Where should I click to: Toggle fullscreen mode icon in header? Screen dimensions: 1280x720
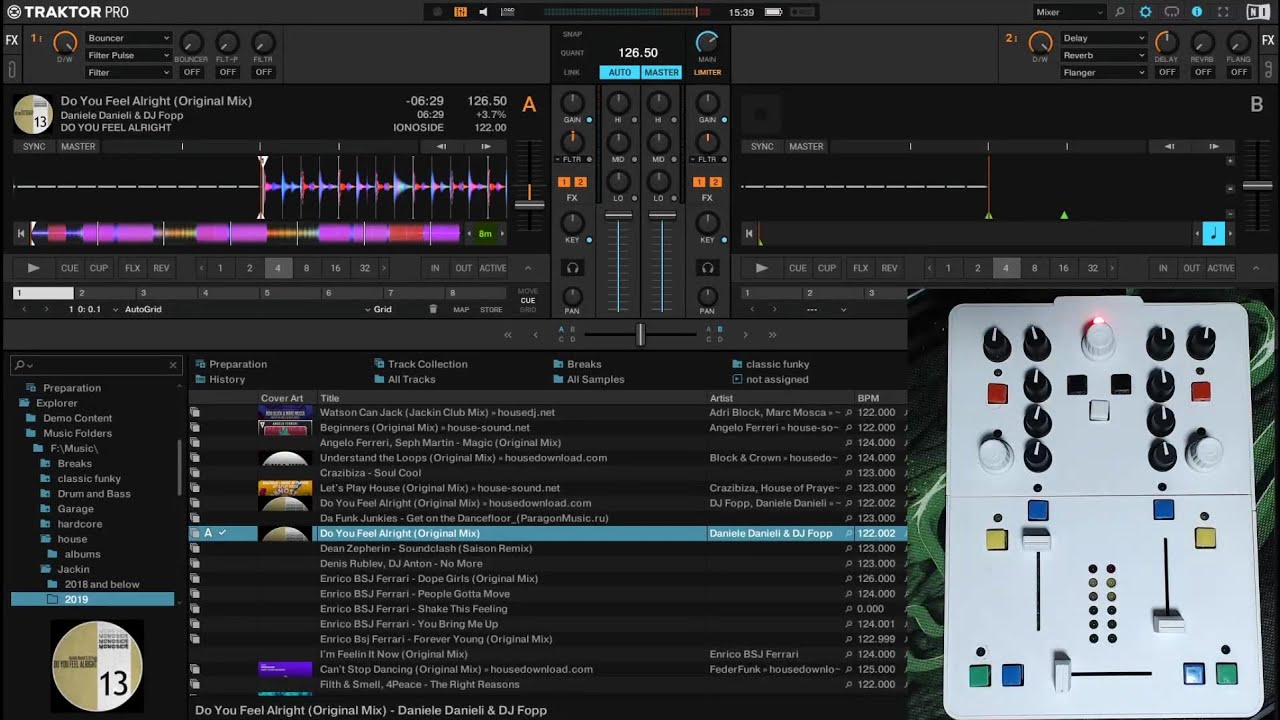click(1223, 12)
